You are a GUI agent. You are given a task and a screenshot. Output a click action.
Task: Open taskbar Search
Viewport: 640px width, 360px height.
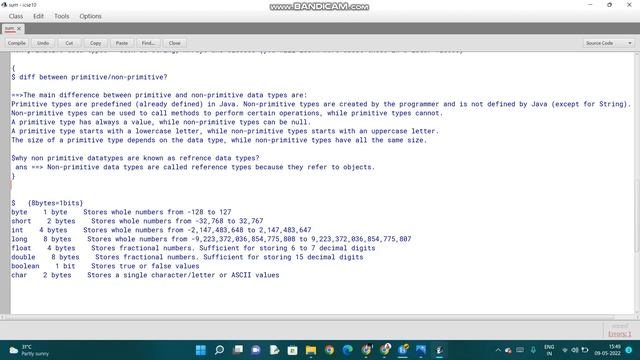coord(219,350)
